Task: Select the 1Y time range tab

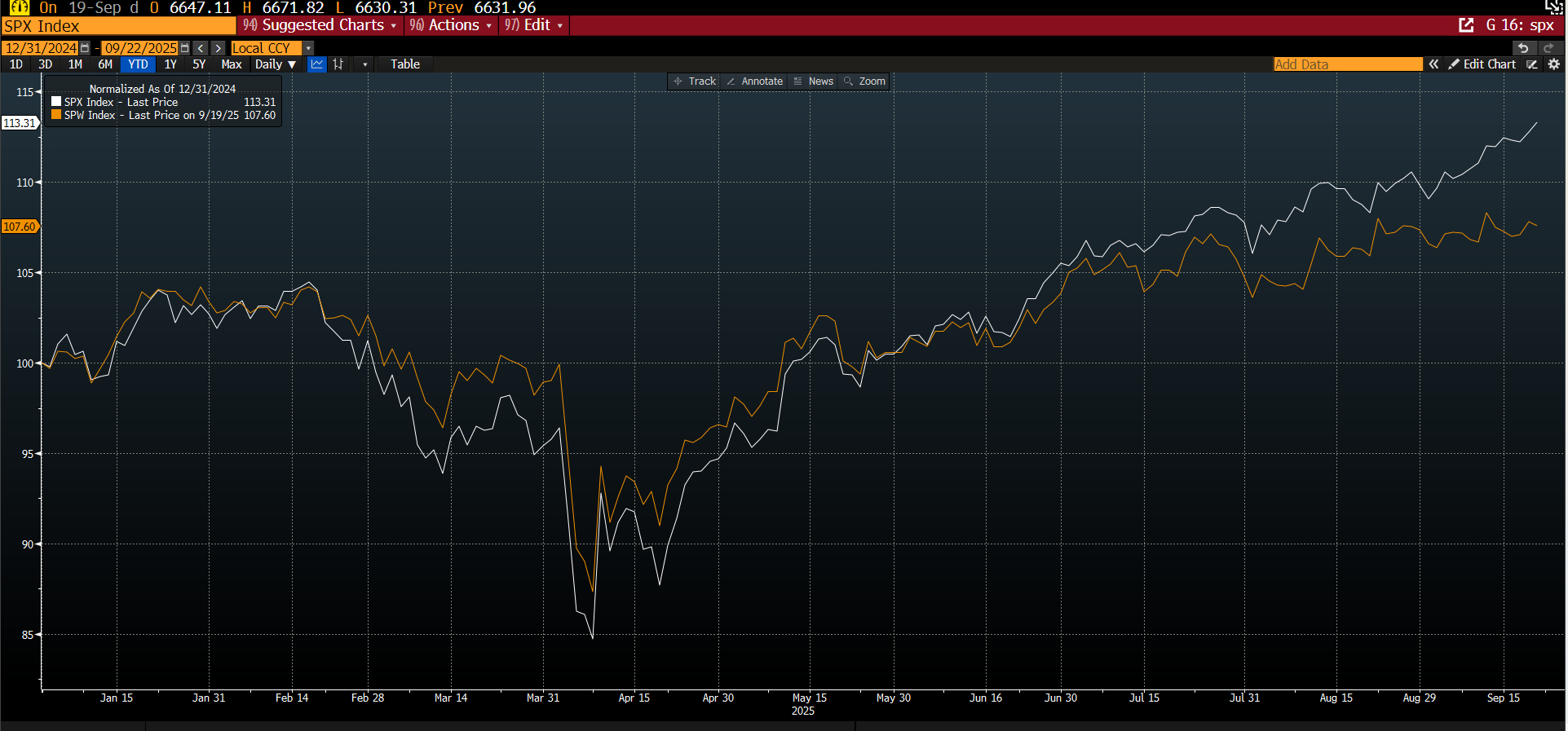Action: pyautogui.click(x=170, y=64)
